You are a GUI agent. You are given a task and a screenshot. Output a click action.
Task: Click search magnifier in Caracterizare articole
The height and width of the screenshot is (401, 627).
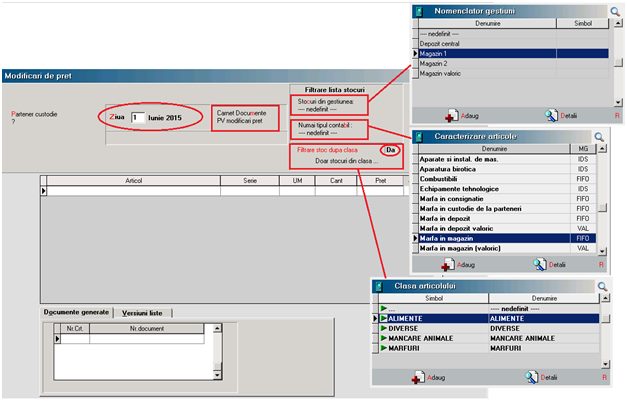(x=599, y=137)
